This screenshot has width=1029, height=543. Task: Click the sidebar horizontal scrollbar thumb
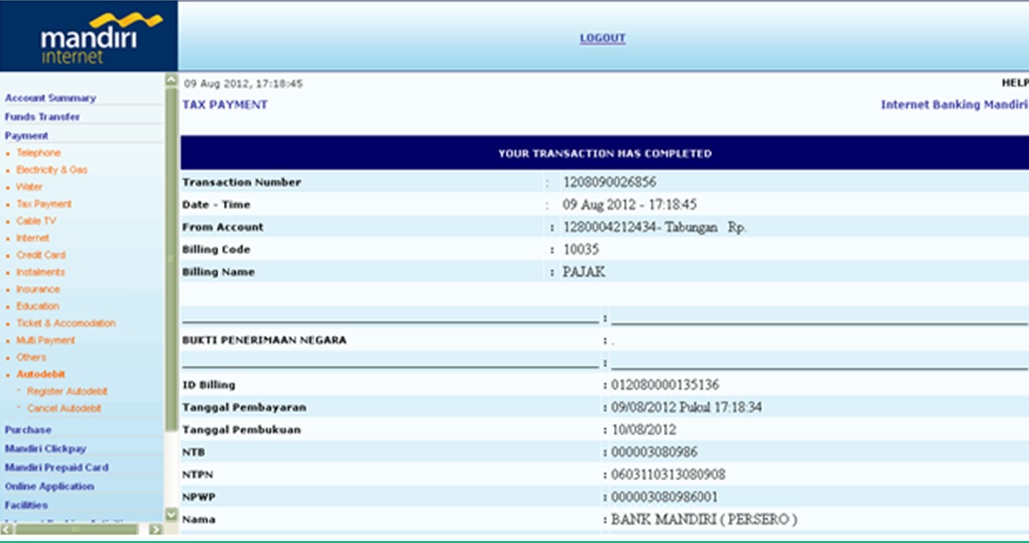point(76,529)
